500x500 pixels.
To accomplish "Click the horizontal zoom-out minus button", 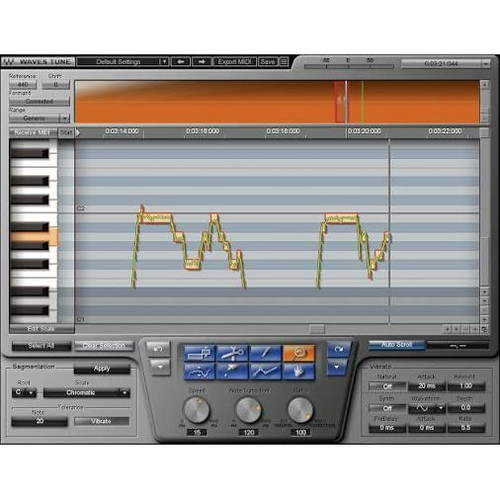I will (466, 329).
